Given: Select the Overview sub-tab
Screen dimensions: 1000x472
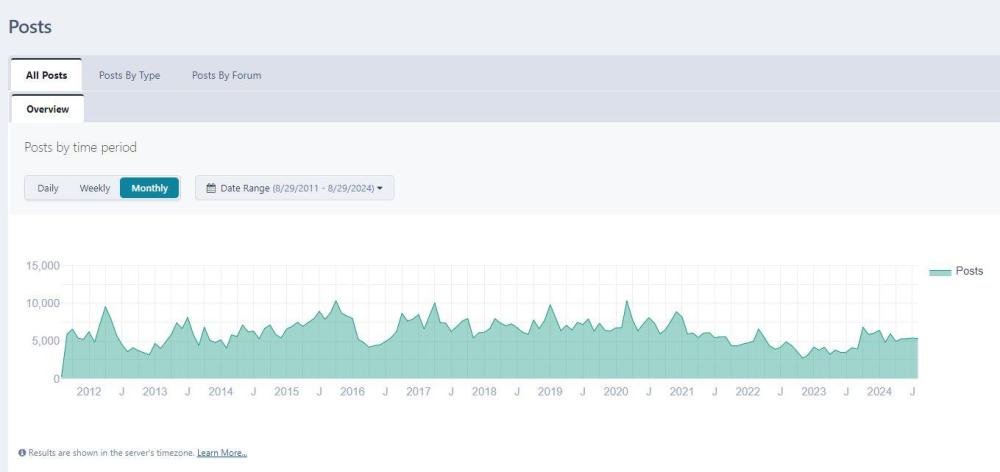Looking at the screenshot, I should click(47, 109).
